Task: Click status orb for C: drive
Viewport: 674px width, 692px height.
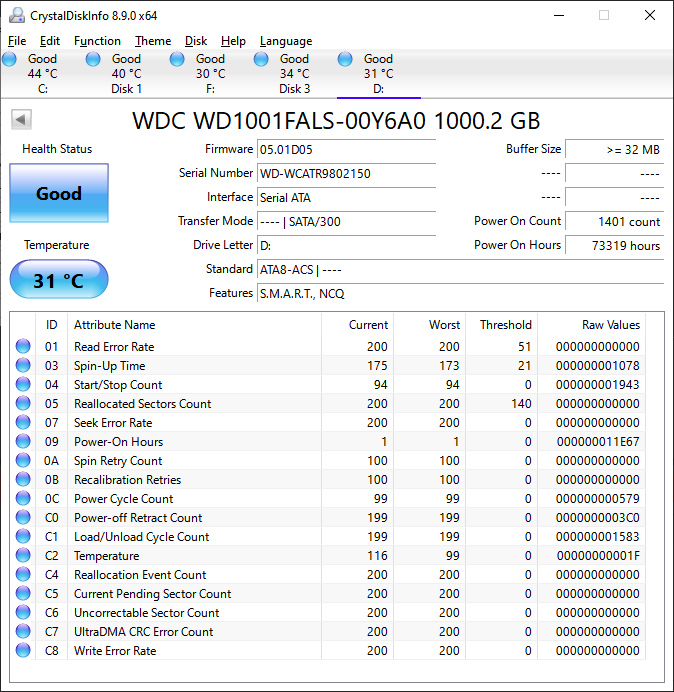Action: pyautogui.click(x=9, y=59)
